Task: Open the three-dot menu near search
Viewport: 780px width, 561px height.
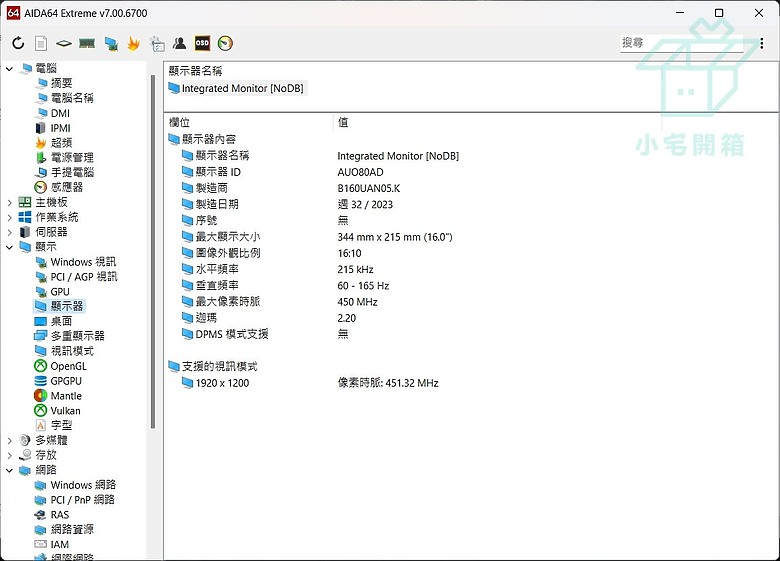Action: coord(762,43)
